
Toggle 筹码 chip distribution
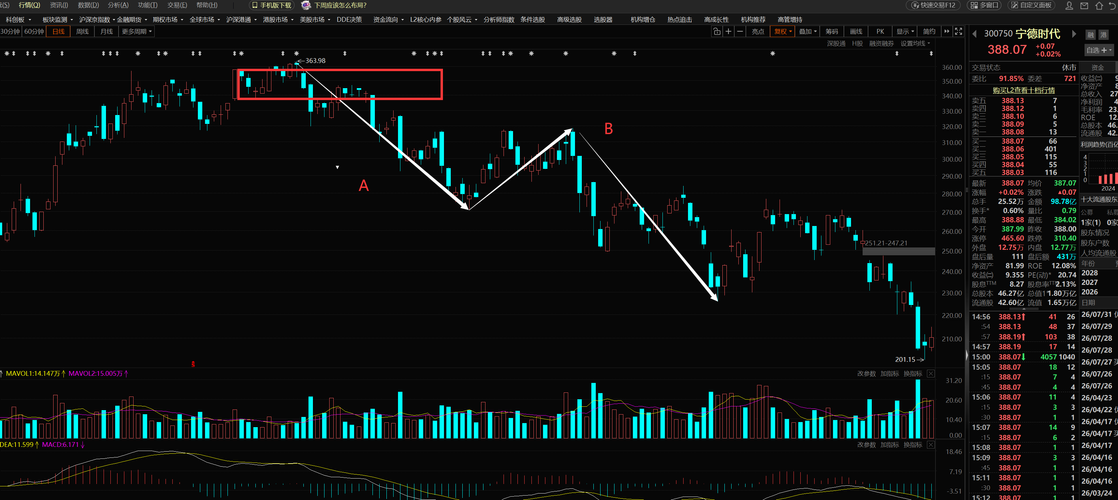point(832,31)
